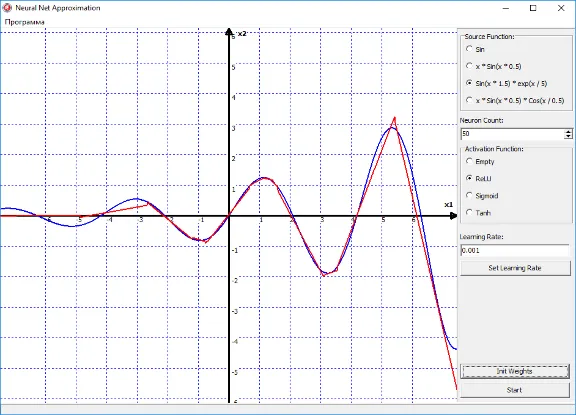
Task: Close the Neural Net Approximation window
Action: (561, 8)
